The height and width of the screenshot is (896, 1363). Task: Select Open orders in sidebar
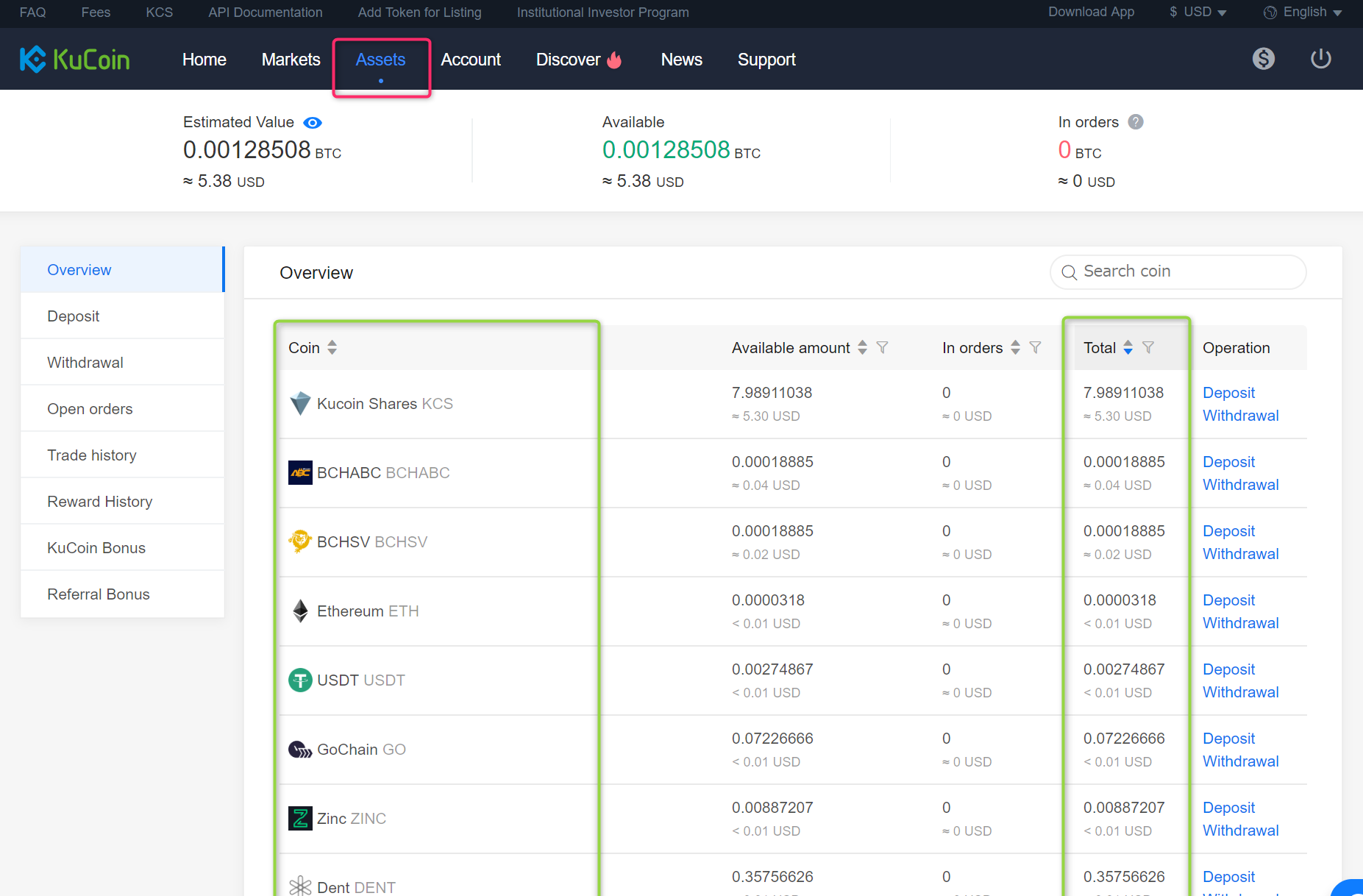click(122, 409)
